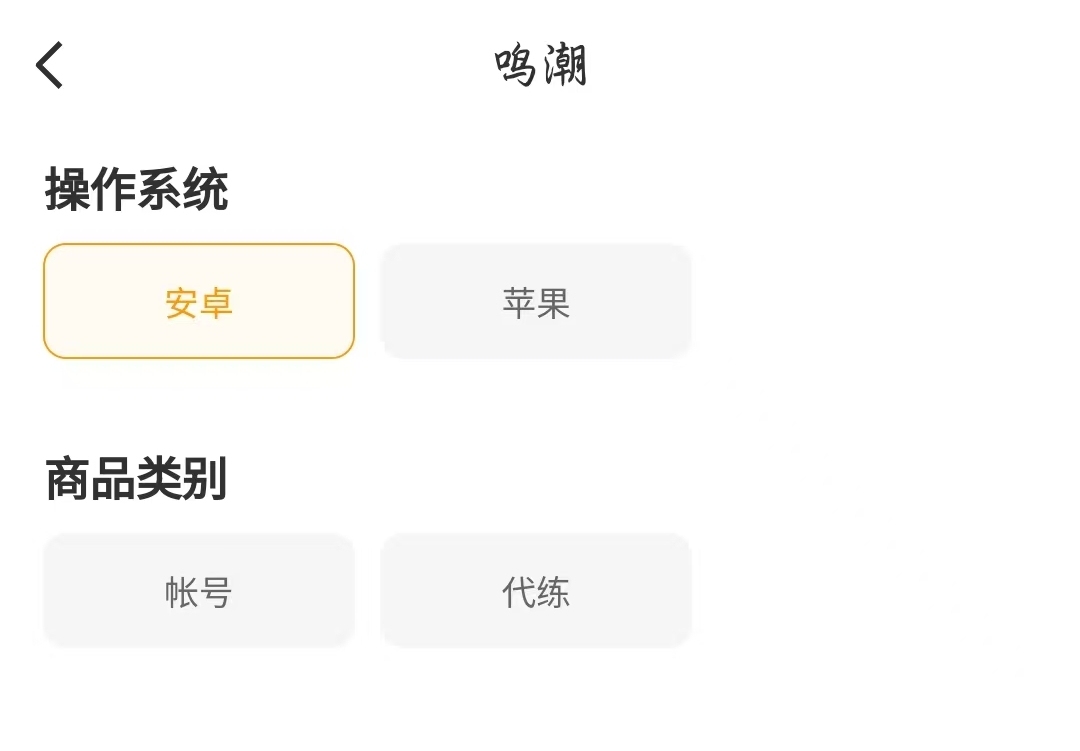1080x751 pixels.
Task: Click the 鸣潮 page title
Action: (x=540, y=66)
